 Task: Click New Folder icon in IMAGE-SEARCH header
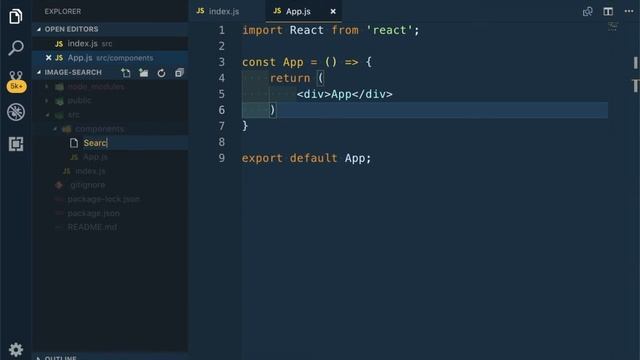144,73
